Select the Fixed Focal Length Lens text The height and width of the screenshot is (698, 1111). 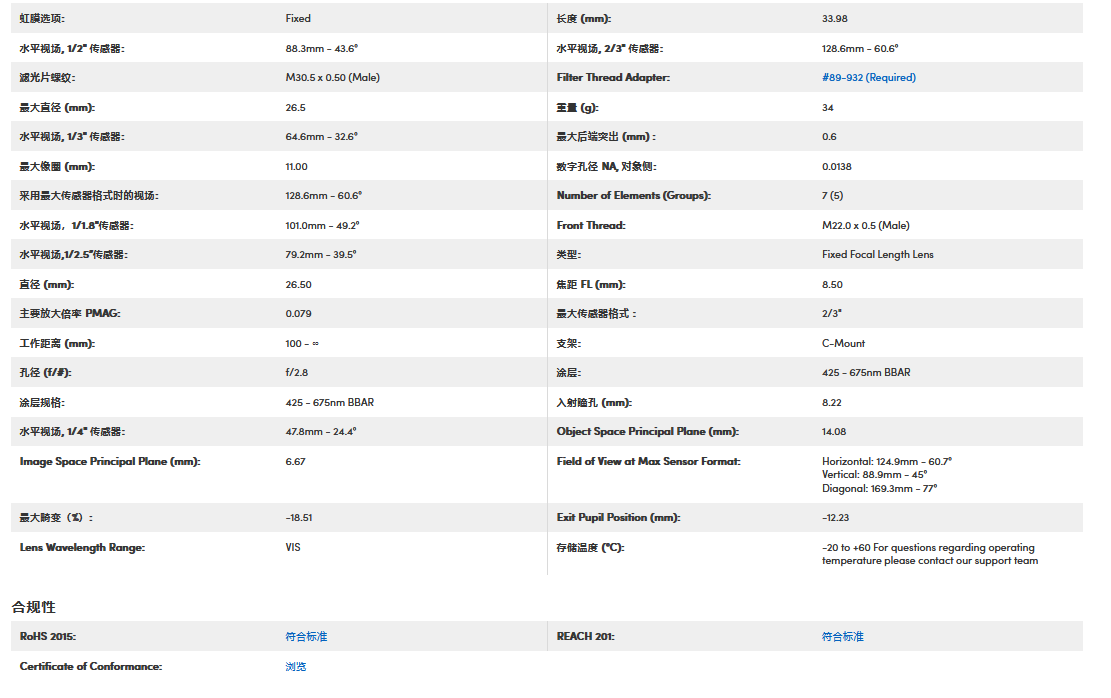point(877,255)
